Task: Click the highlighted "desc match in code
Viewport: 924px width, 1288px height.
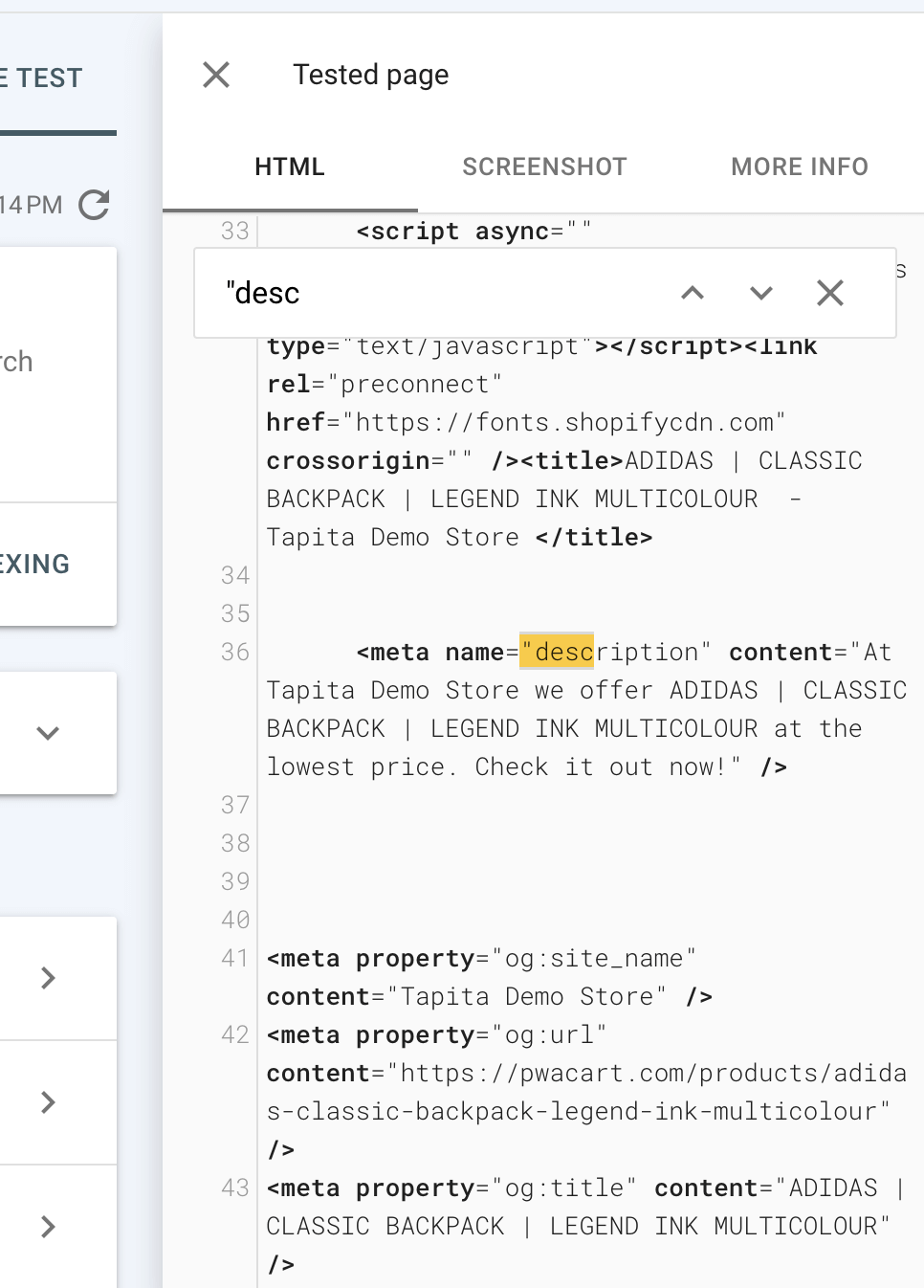Action: (x=557, y=652)
